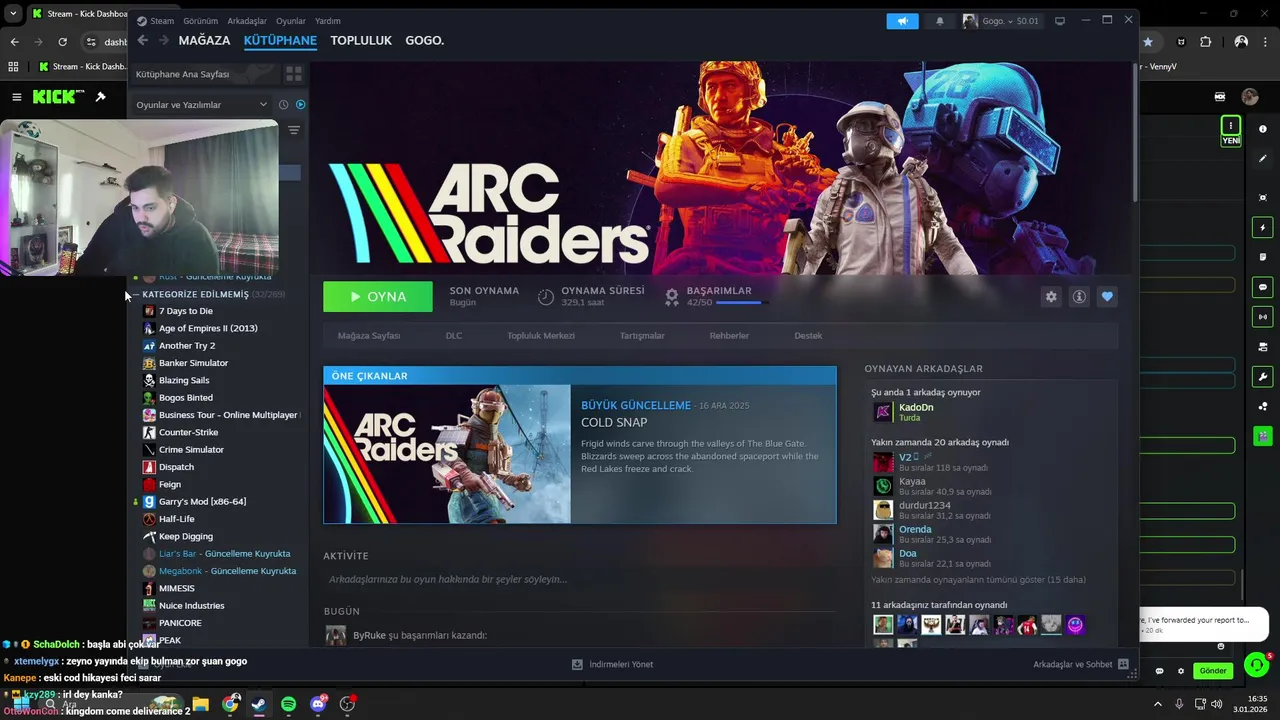
Task: Open Rehberler link
Action: click(x=729, y=336)
